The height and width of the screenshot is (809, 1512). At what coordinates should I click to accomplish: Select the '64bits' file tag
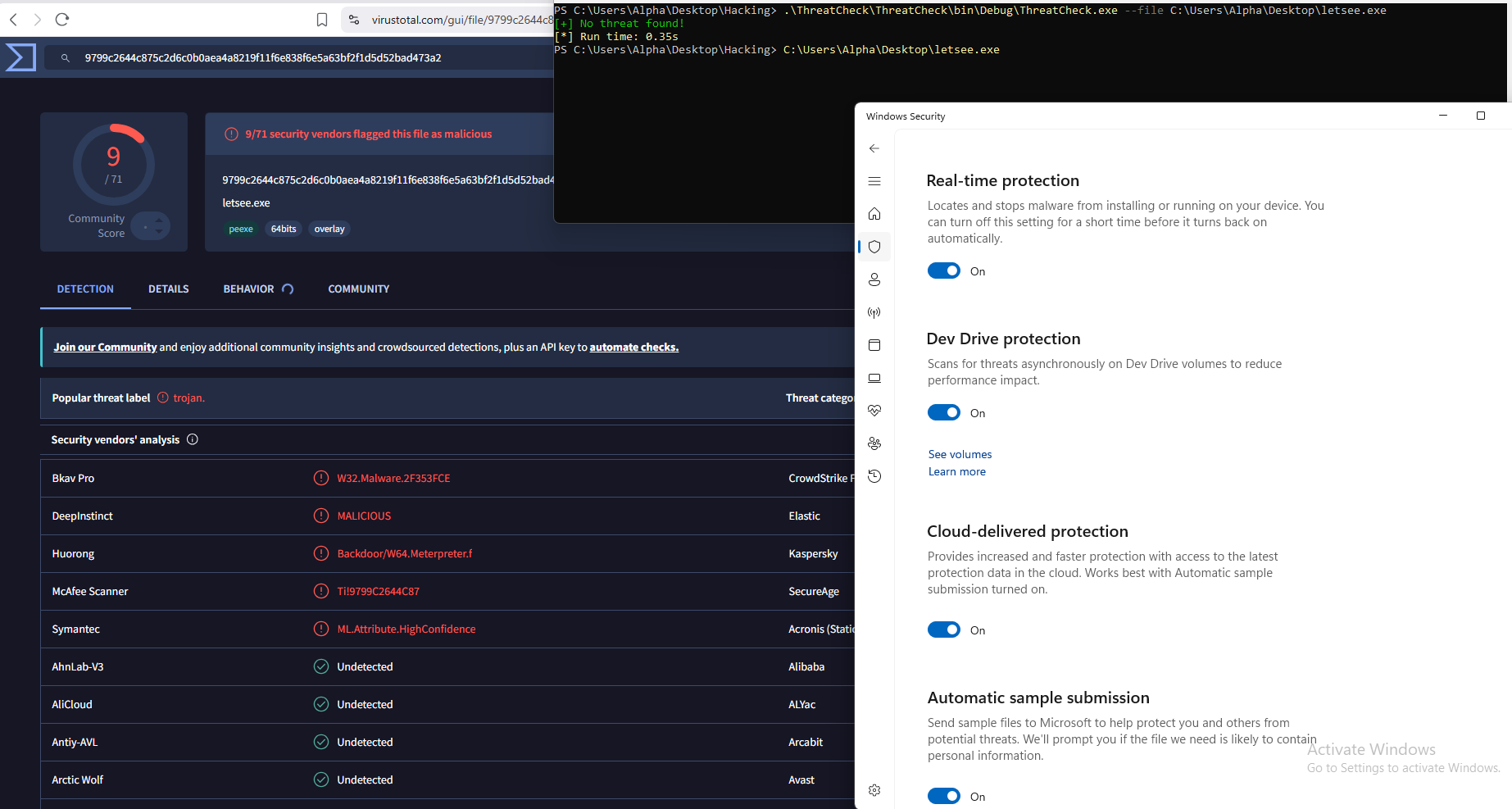[x=284, y=230]
